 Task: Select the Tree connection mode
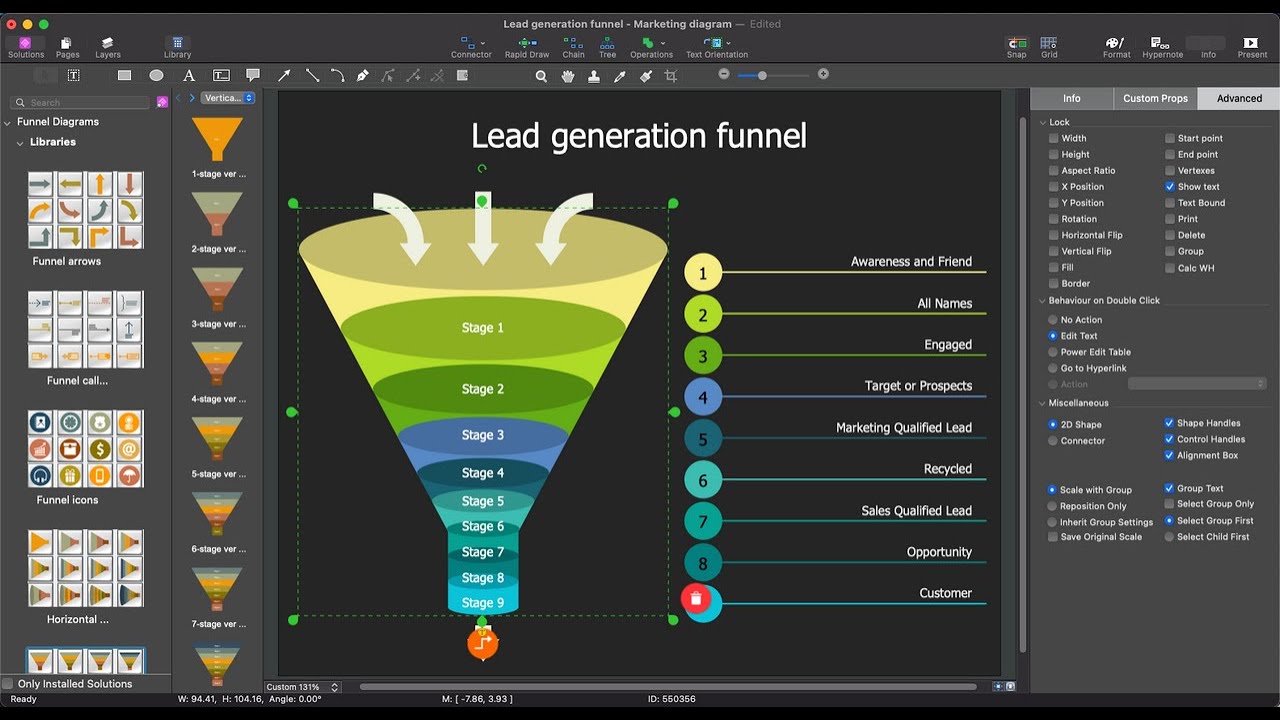607,47
